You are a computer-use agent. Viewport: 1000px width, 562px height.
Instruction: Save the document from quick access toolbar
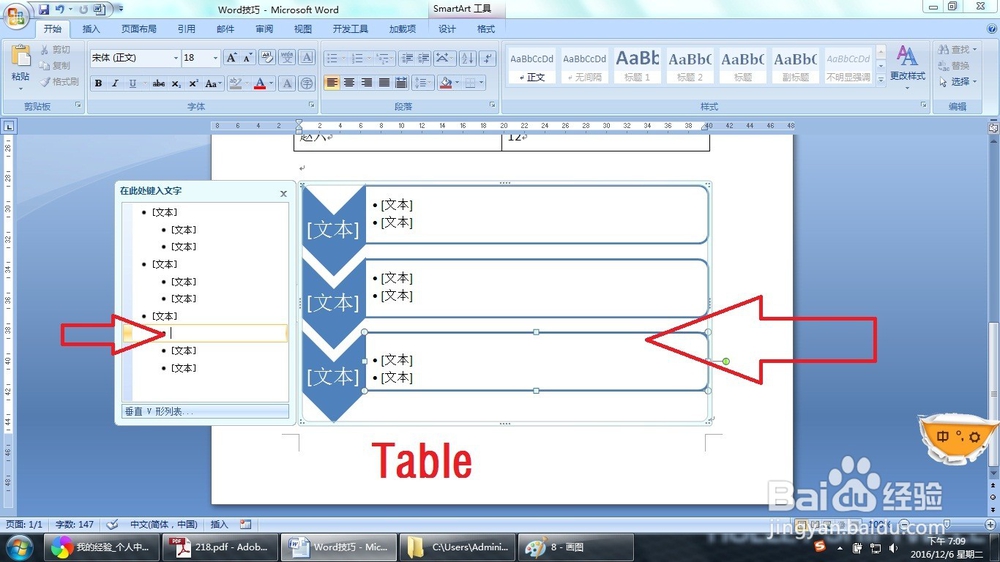click(44, 10)
